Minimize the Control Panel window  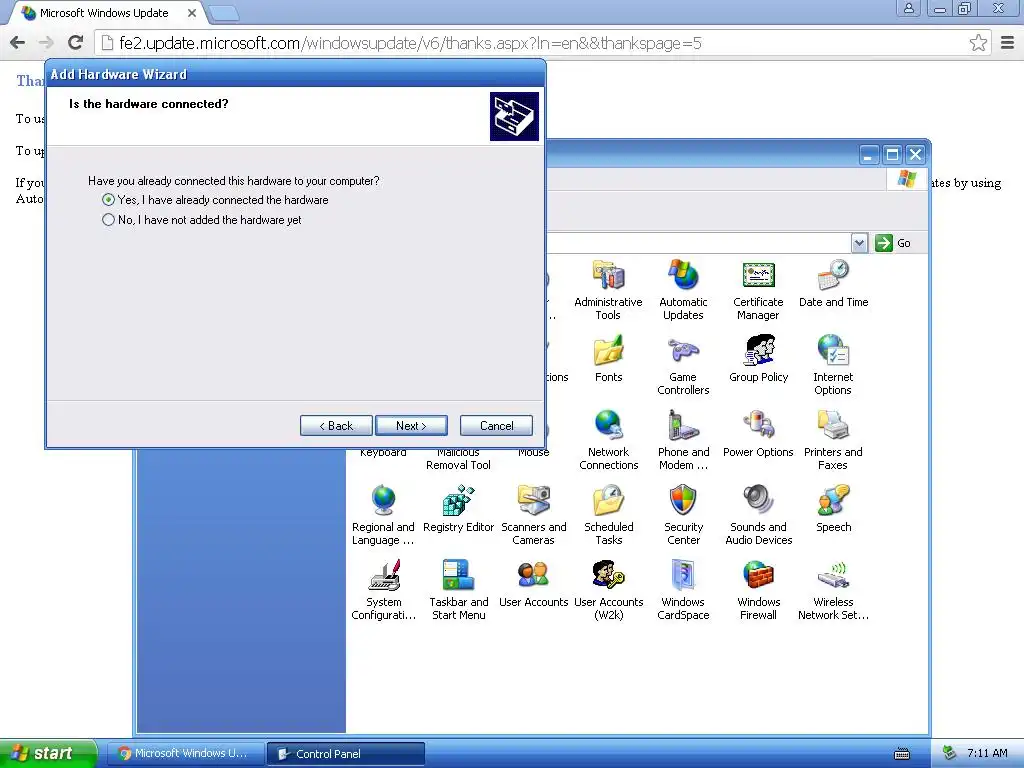[x=869, y=155]
